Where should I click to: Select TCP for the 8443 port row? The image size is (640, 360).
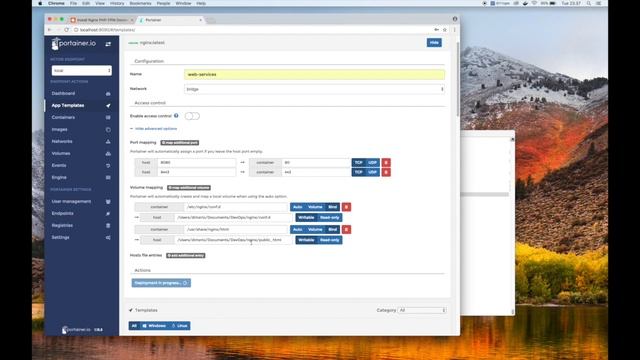click(x=358, y=172)
